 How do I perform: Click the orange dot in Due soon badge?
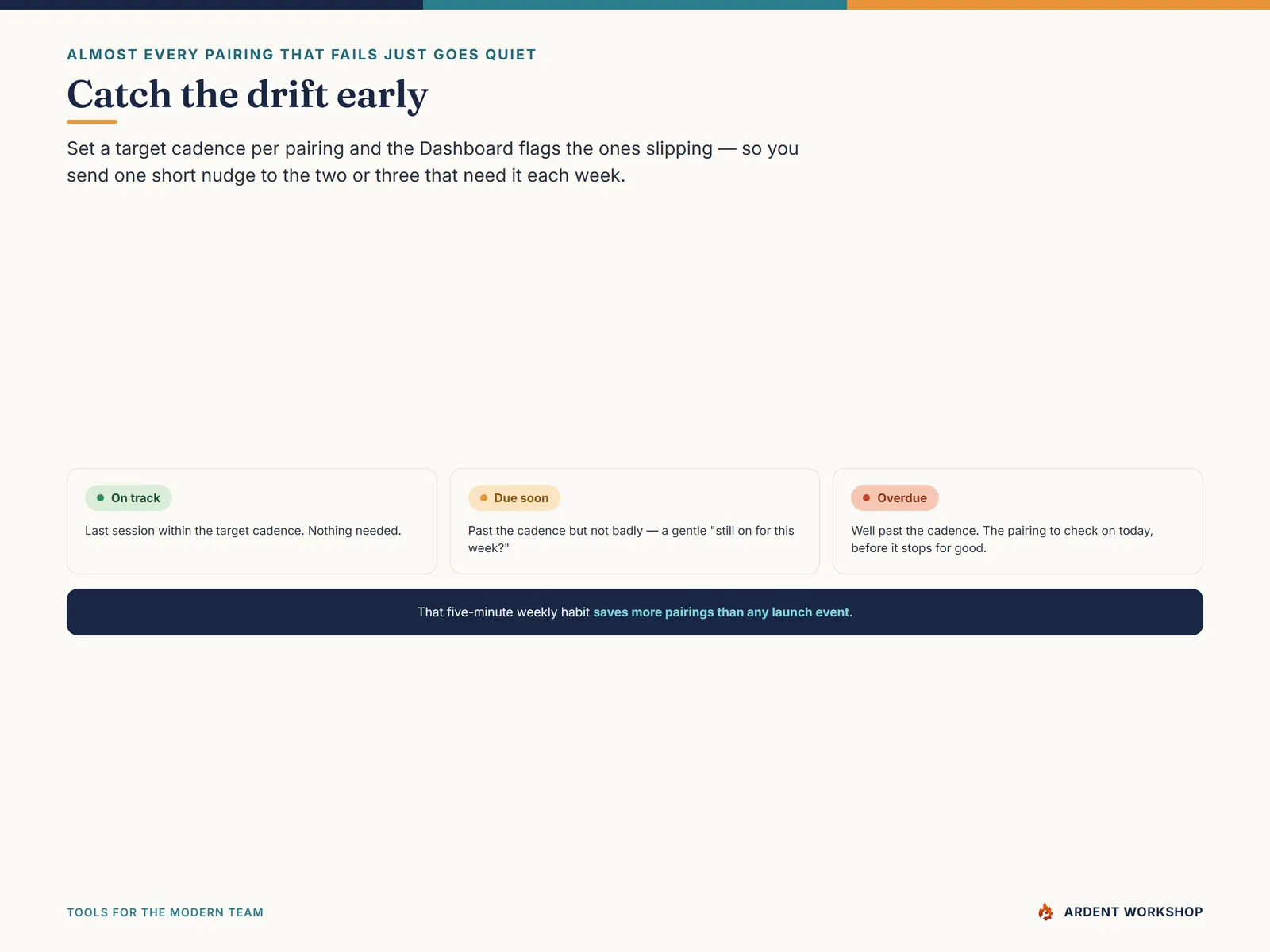pyautogui.click(x=483, y=498)
